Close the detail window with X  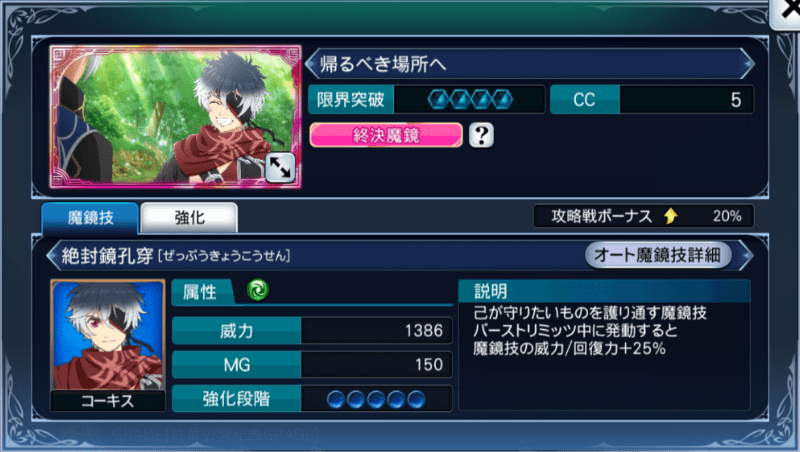pyautogui.click(x=787, y=13)
